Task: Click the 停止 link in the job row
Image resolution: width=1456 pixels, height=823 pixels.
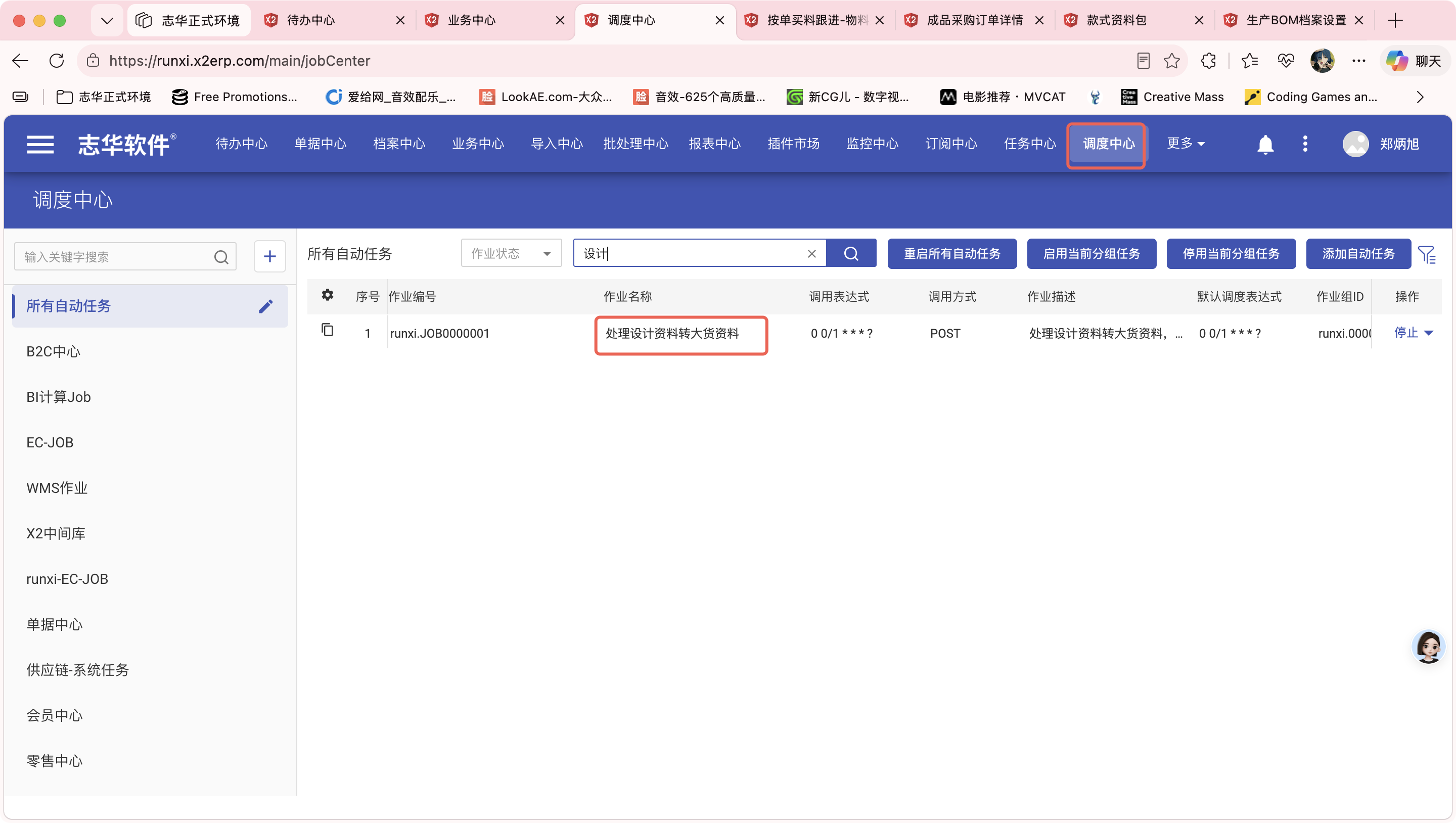Action: (x=1405, y=333)
